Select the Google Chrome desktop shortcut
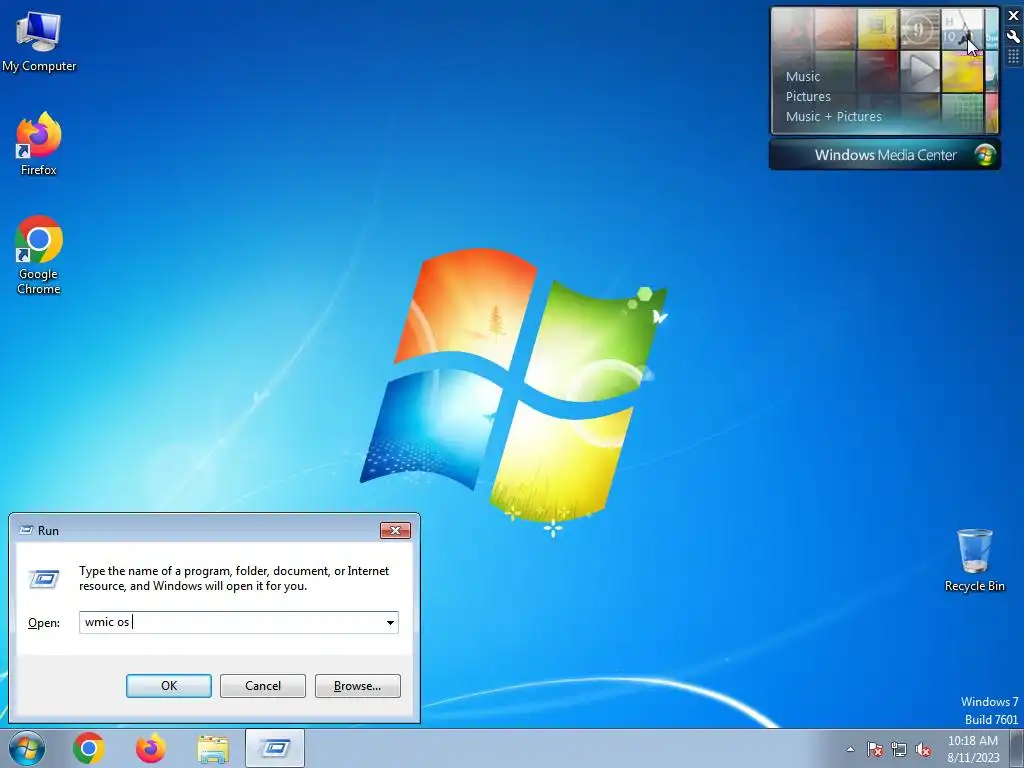1024x768 pixels. tap(39, 255)
